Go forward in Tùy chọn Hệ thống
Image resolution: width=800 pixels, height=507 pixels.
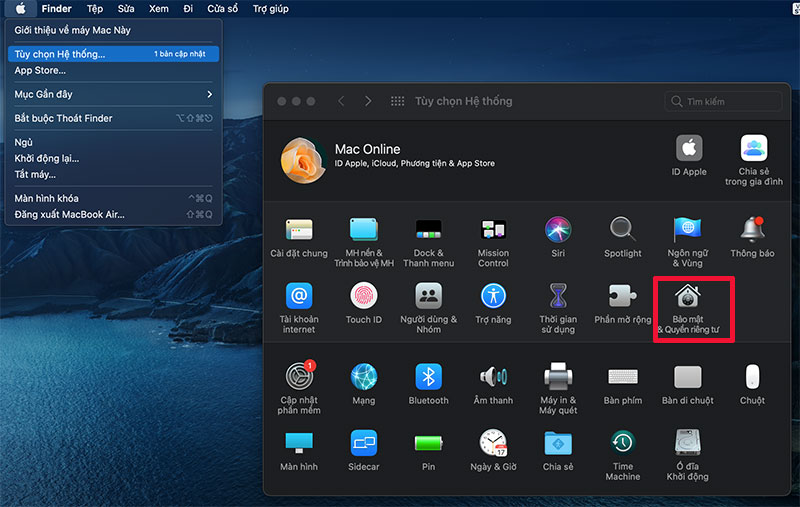coord(368,101)
